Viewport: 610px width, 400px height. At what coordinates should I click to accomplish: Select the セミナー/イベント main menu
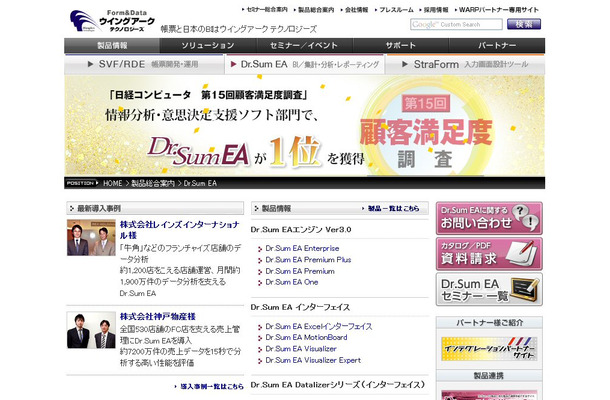coord(304,46)
